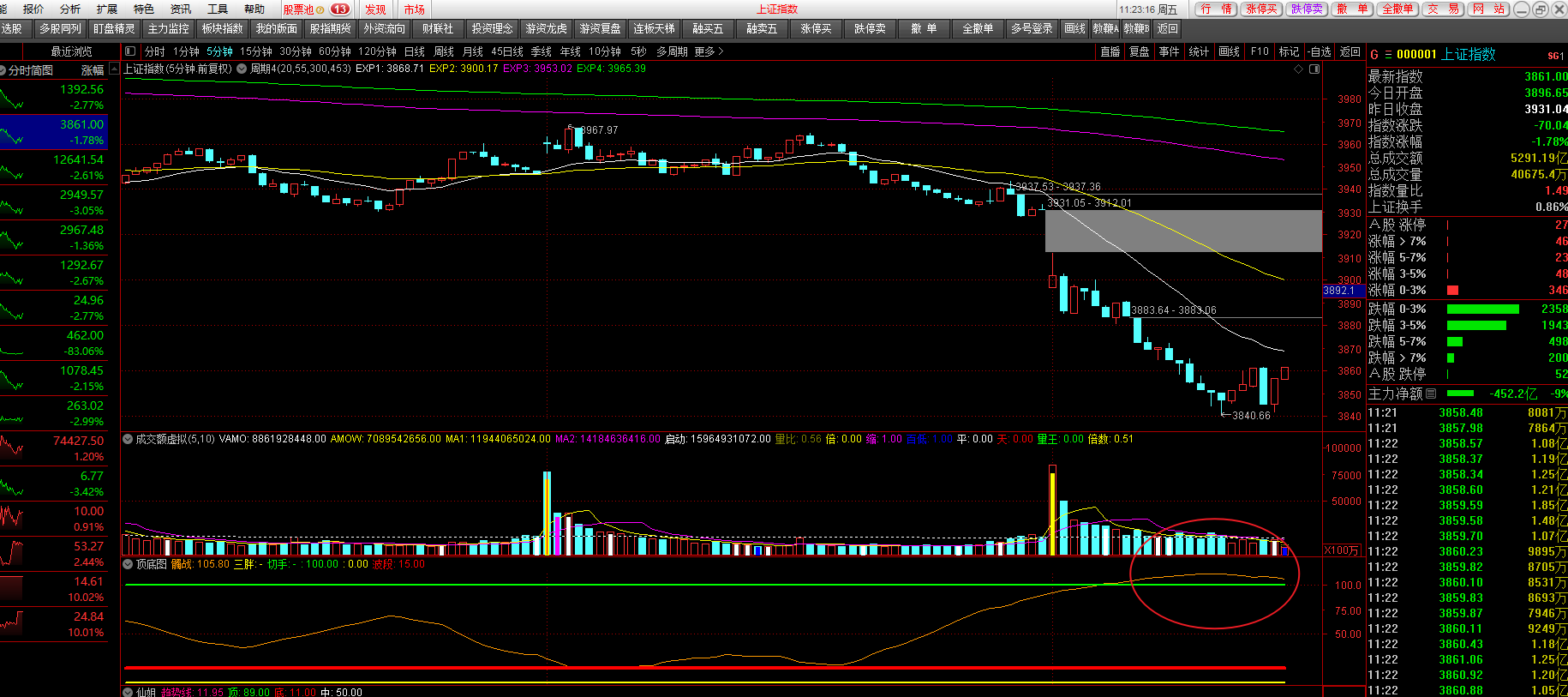
Task: Click the 教鞭B toolbar button
Action: click(1136, 29)
